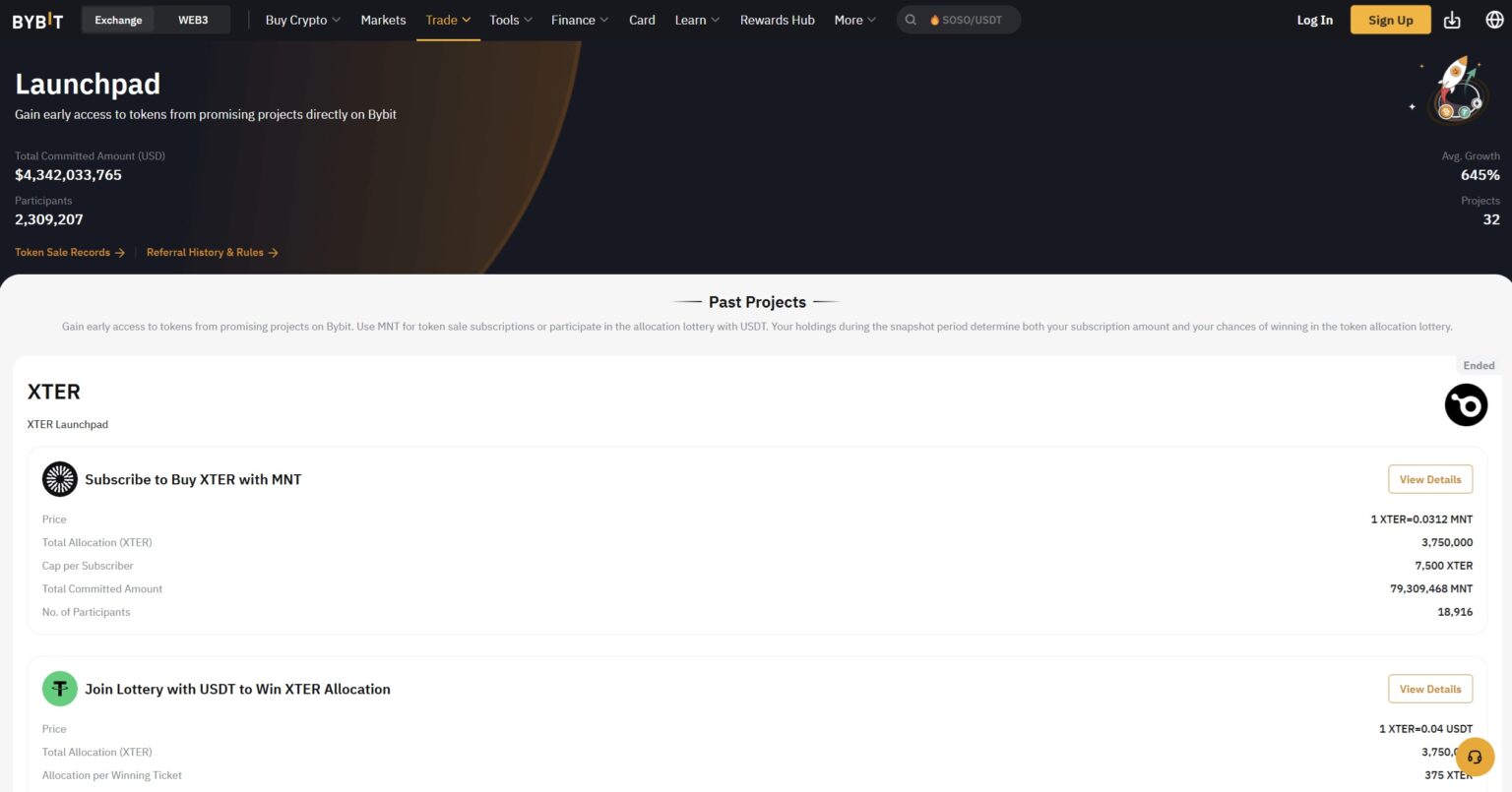1512x792 pixels.
Task: Switch to the WEB3 tab
Action: [193, 19]
